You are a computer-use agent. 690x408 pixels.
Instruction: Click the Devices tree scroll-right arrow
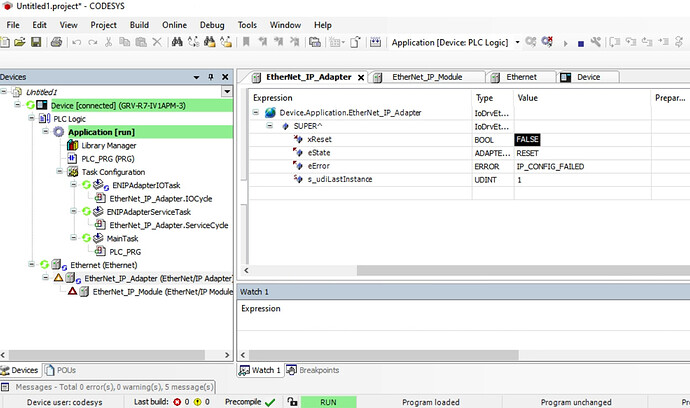(x=227, y=355)
